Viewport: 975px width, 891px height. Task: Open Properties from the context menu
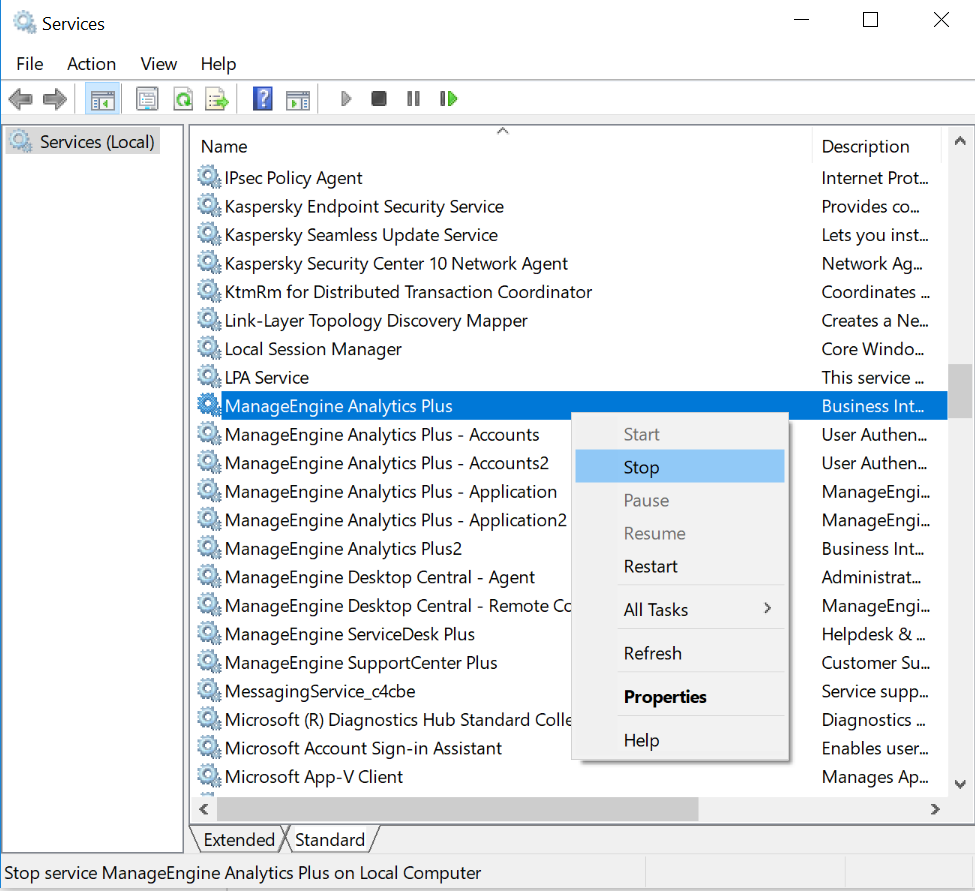coord(665,697)
